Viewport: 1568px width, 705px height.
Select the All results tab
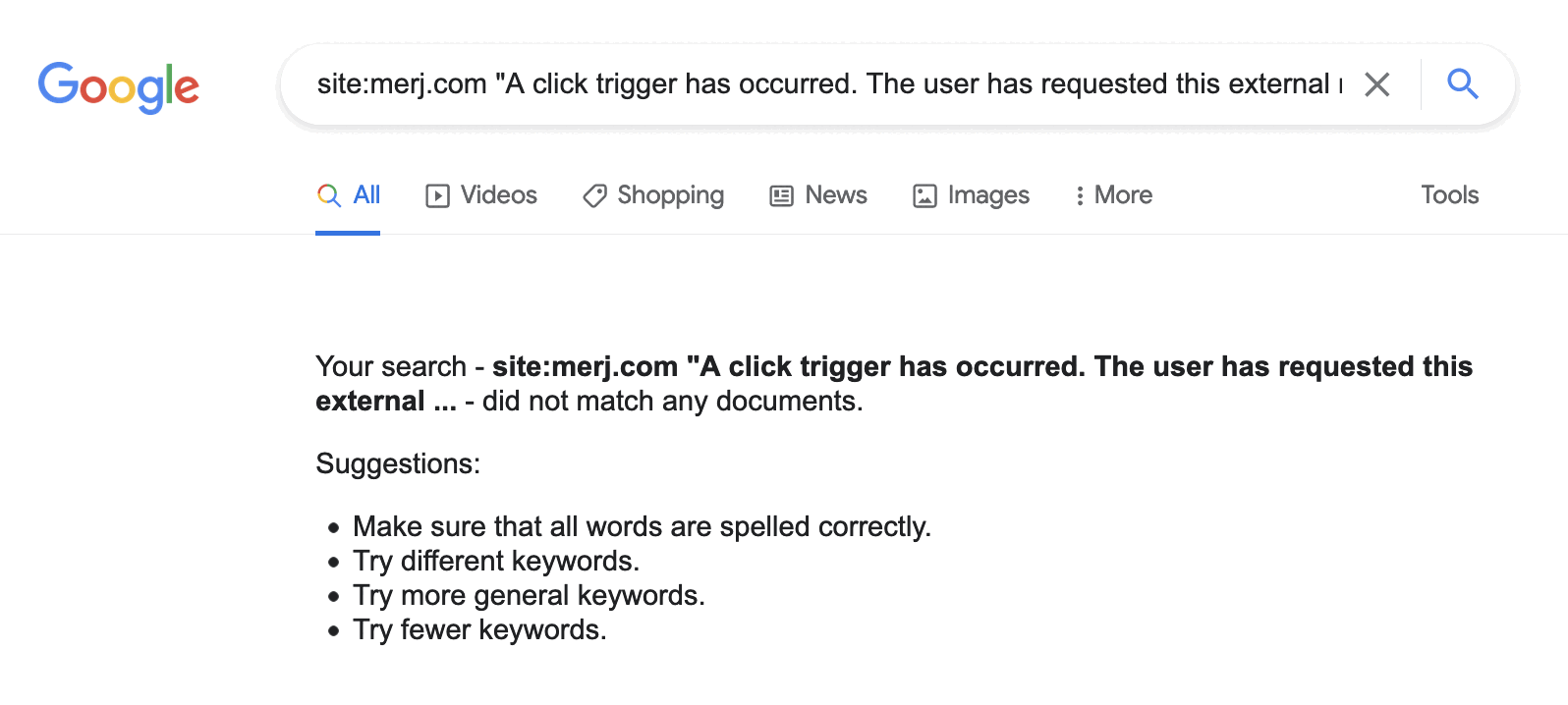tap(366, 195)
